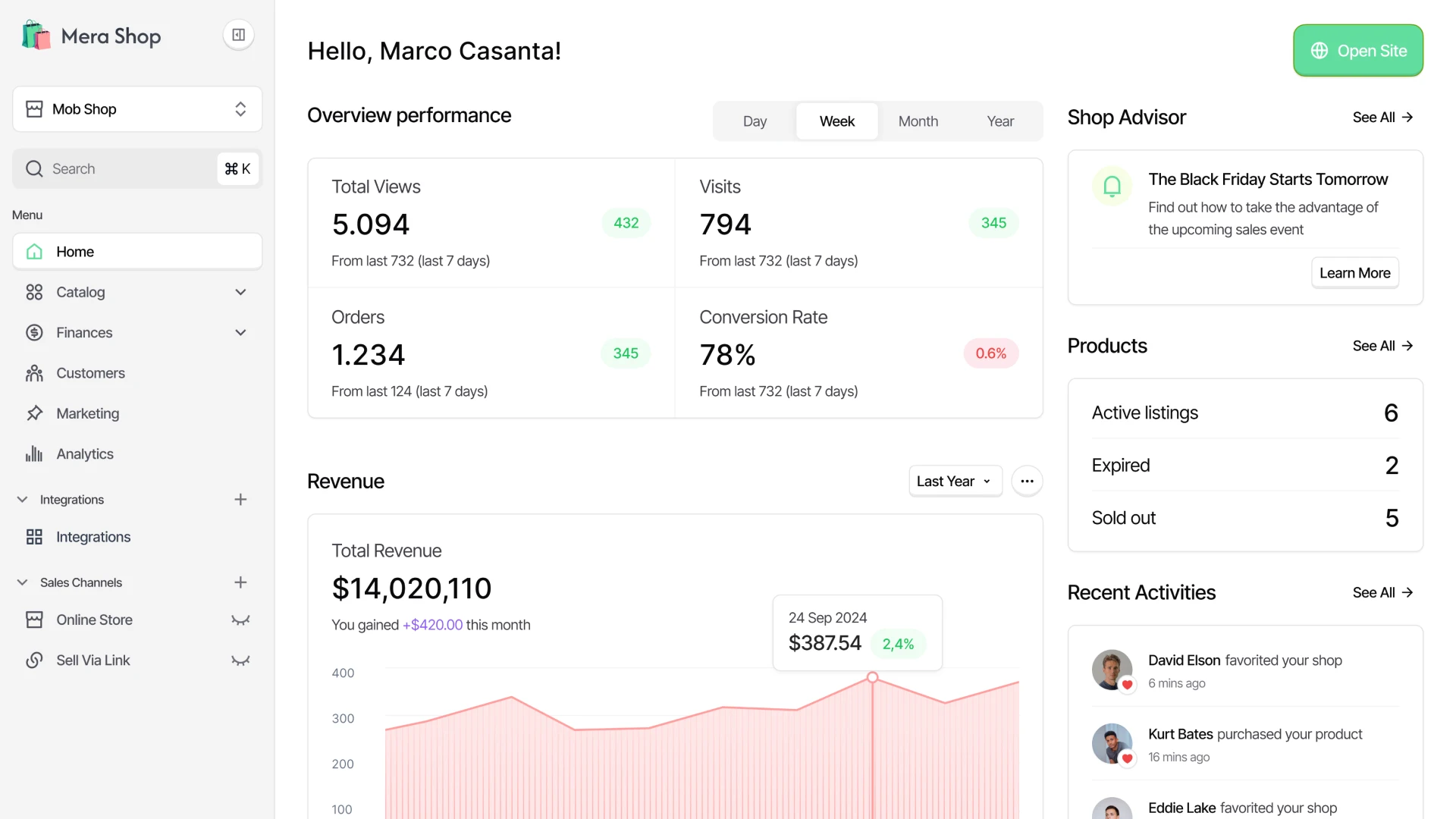
Task: Collapse the Integrations section chevron
Action: (22, 499)
